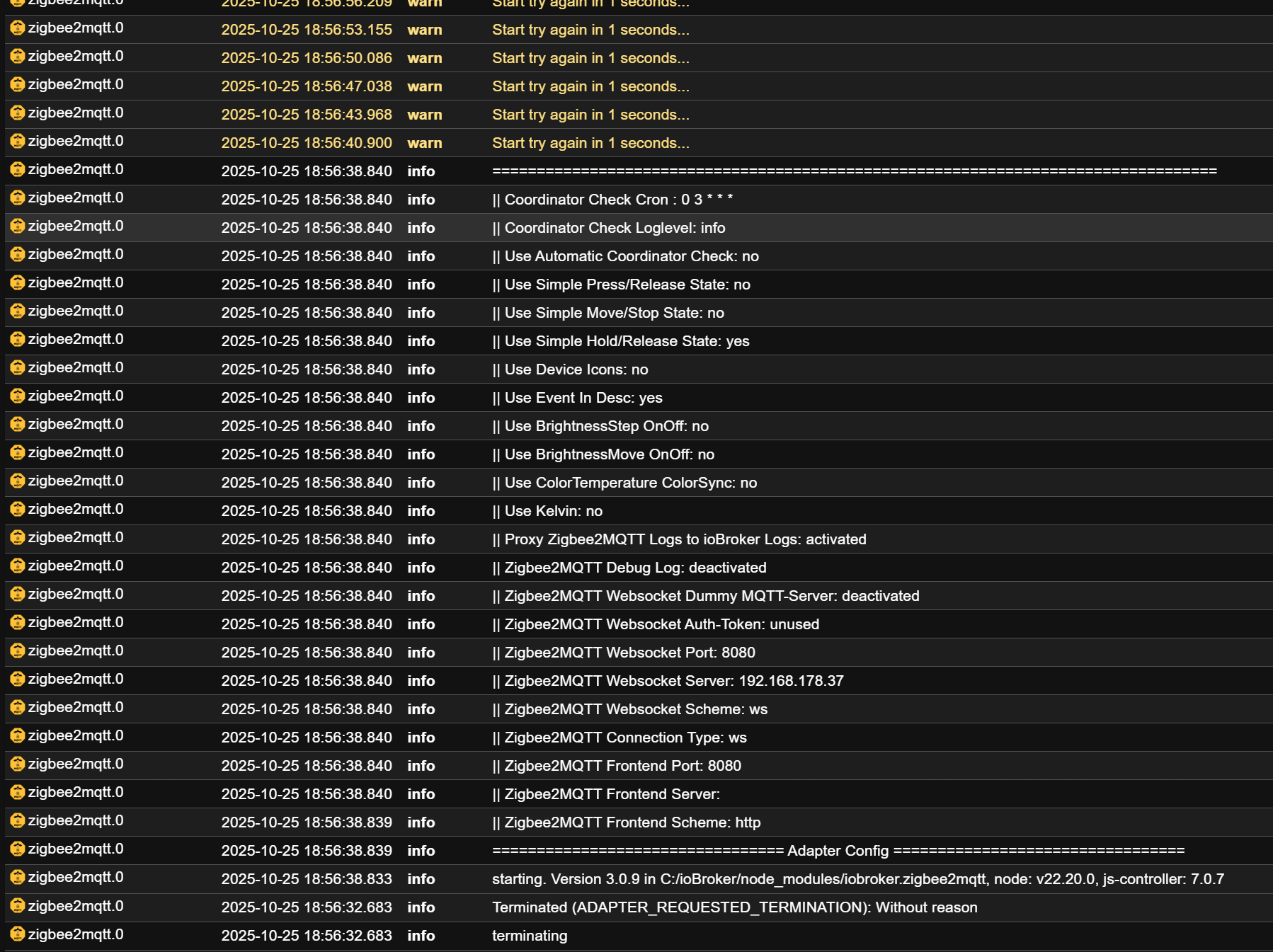Click the warn severity label at 18:56:40.900

pos(425,143)
